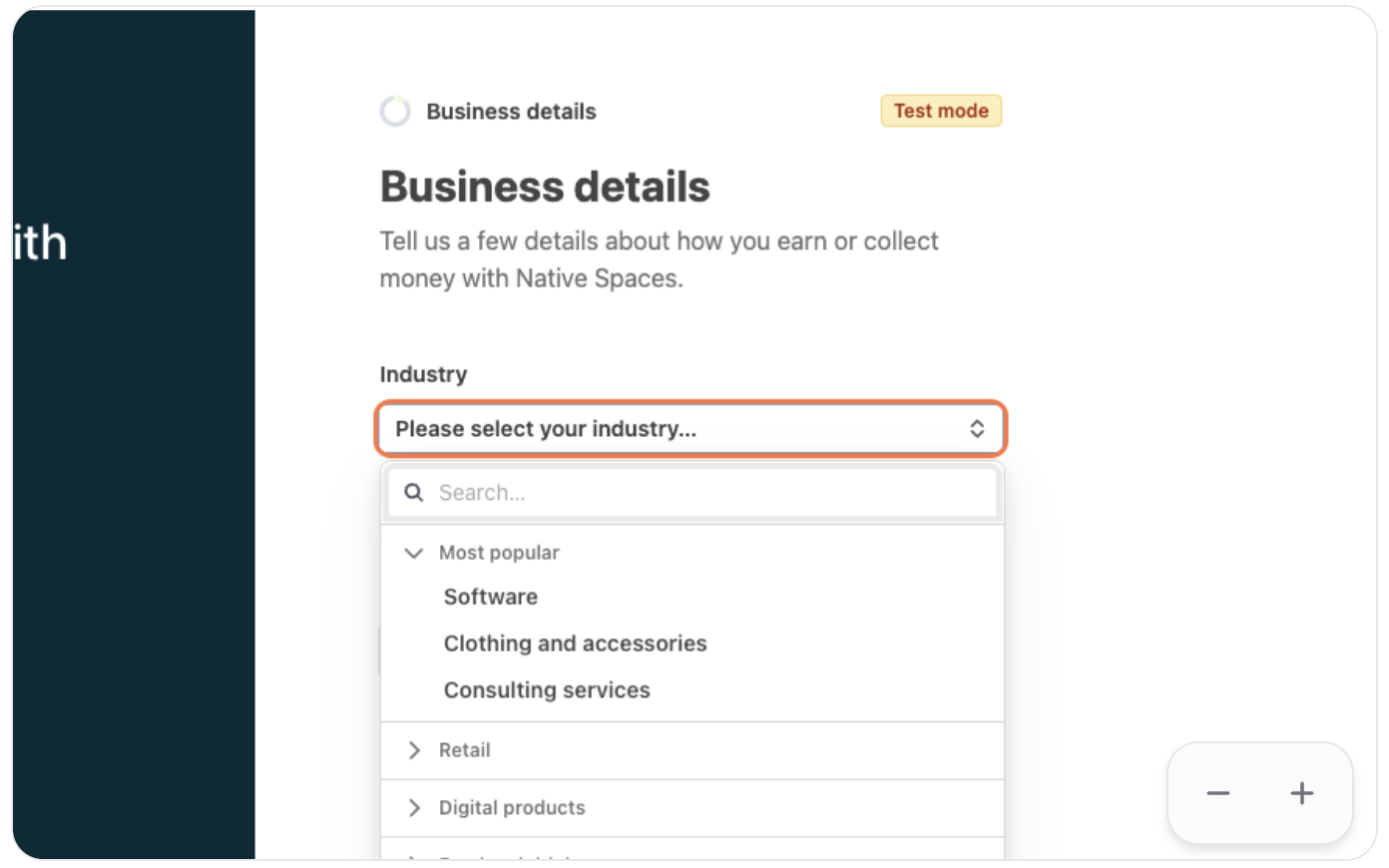Pick Consulting services option
Screen dimensions: 1389x868
[x=547, y=690]
